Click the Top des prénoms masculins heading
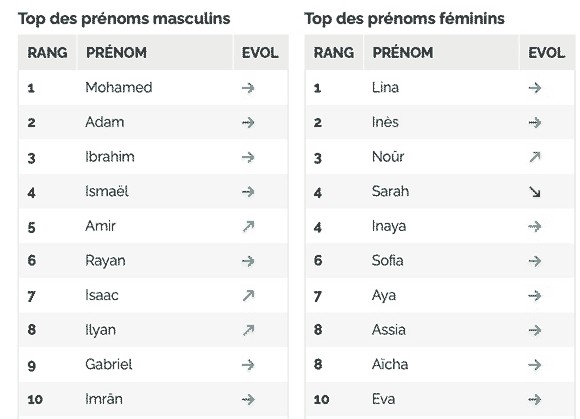 point(124,18)
